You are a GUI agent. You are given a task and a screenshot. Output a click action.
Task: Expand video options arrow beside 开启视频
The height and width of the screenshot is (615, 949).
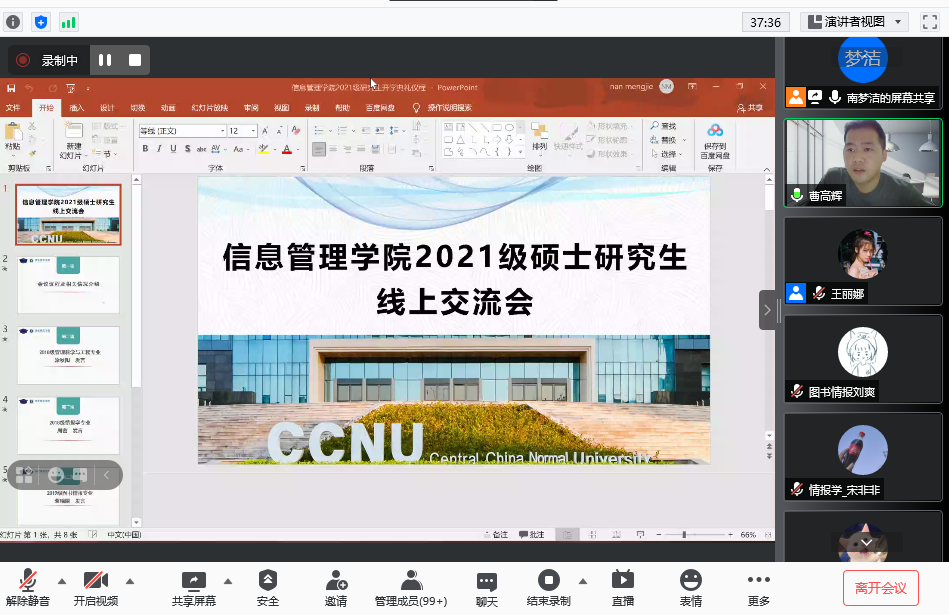[129, 580]
